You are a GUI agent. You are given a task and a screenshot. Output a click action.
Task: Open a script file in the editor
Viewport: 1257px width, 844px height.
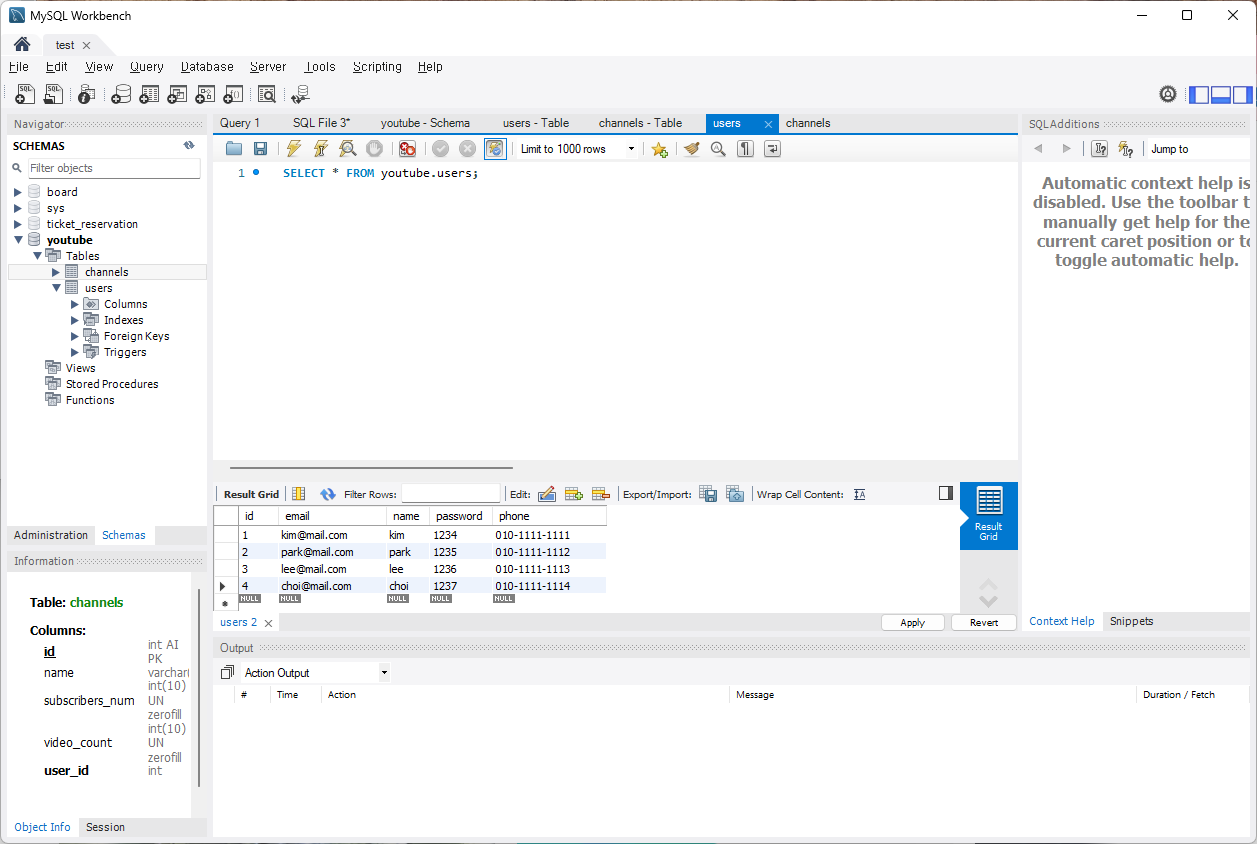pos(234,149)
